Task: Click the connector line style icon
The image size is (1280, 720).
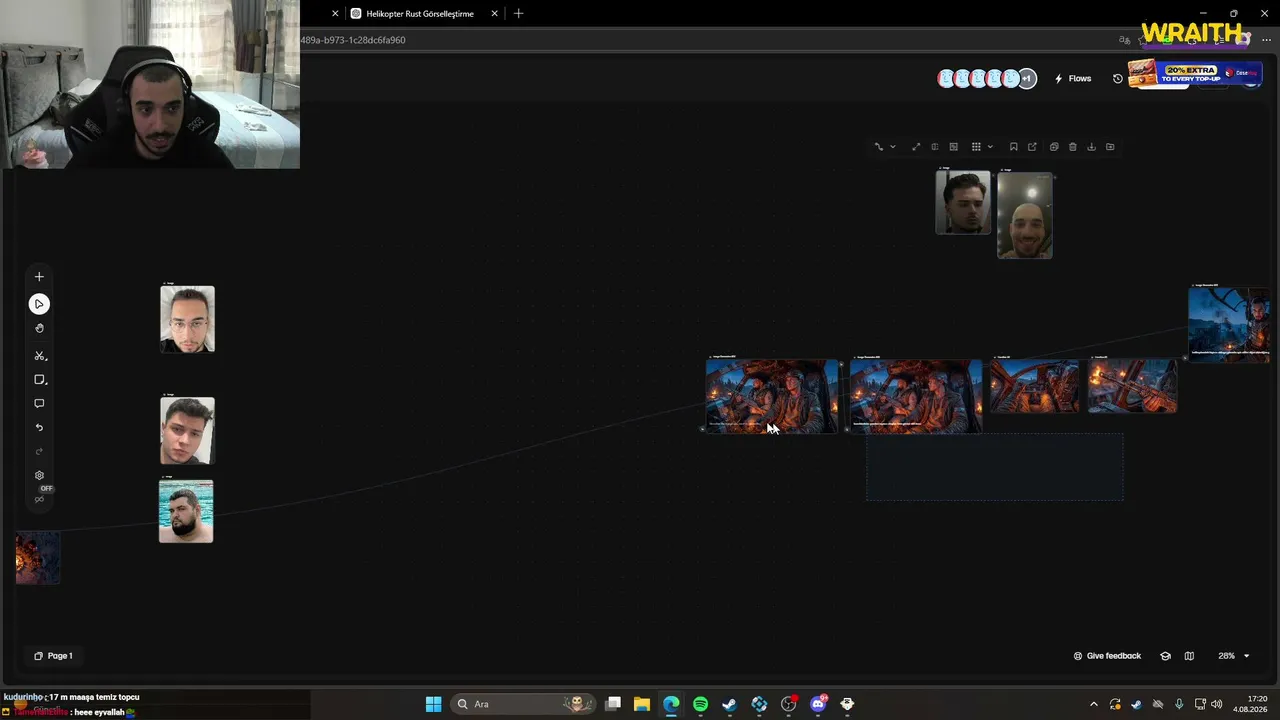Action: coord(878,147)
